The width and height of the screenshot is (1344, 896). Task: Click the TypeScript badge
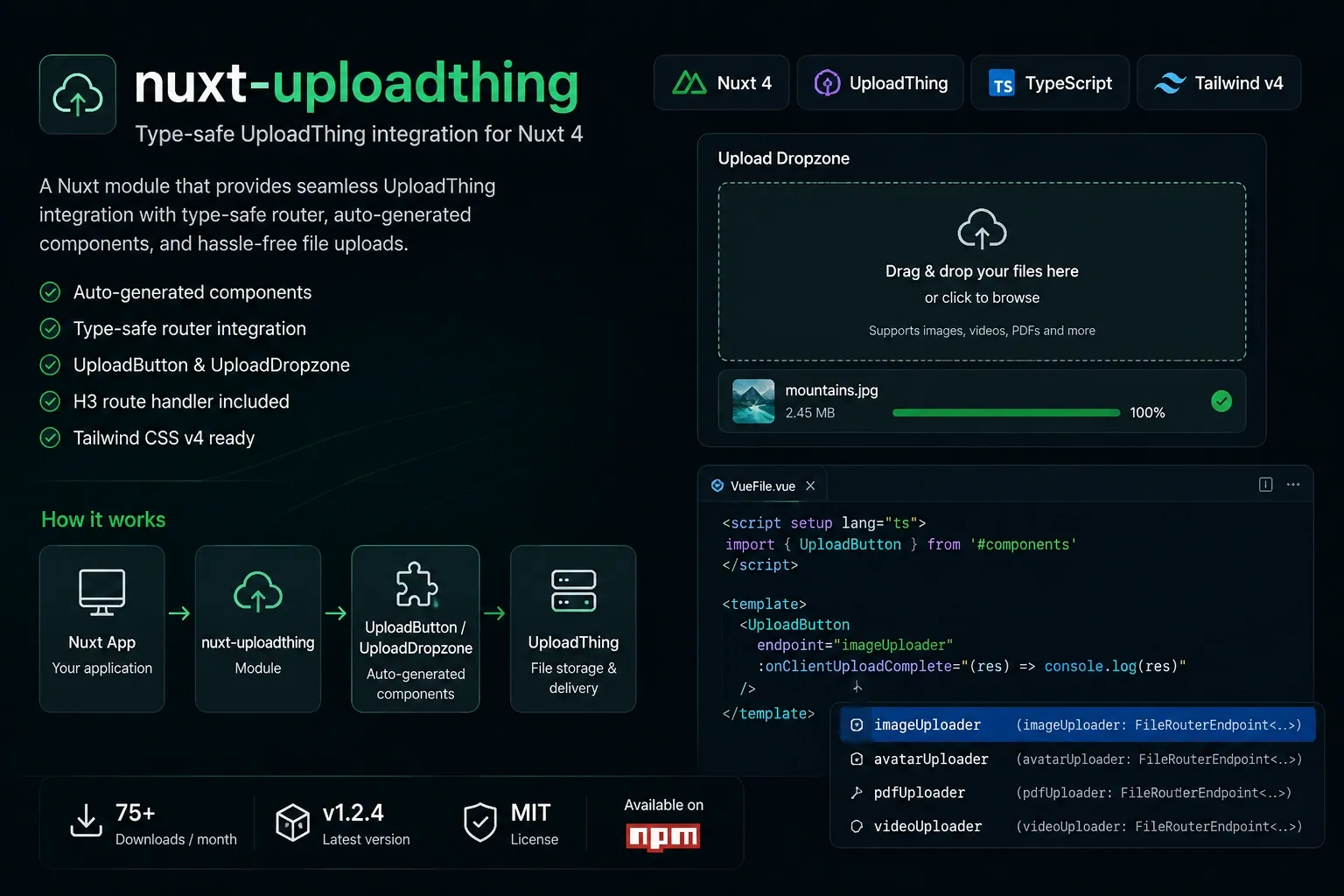[x=1050, y=83]
